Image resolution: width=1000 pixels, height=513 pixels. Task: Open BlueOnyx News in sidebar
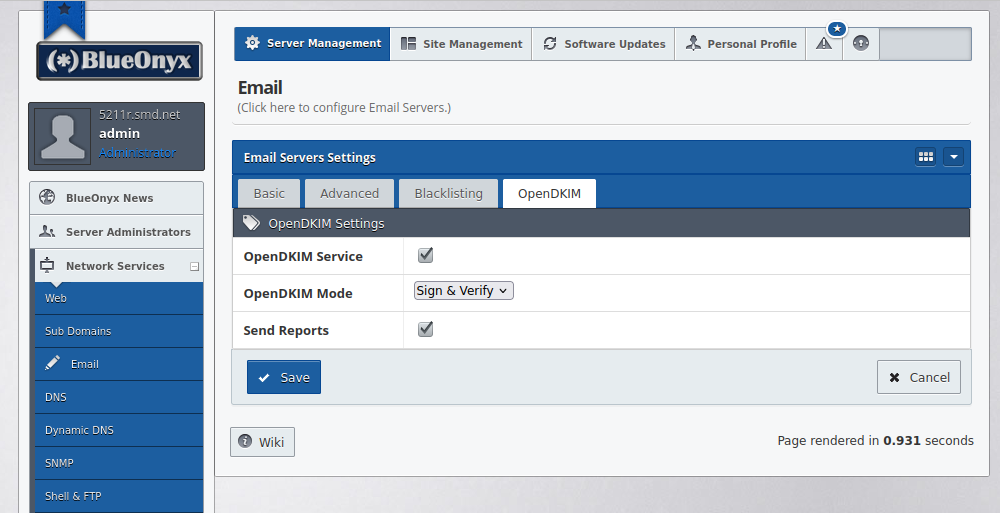click(x=116, y=198)
